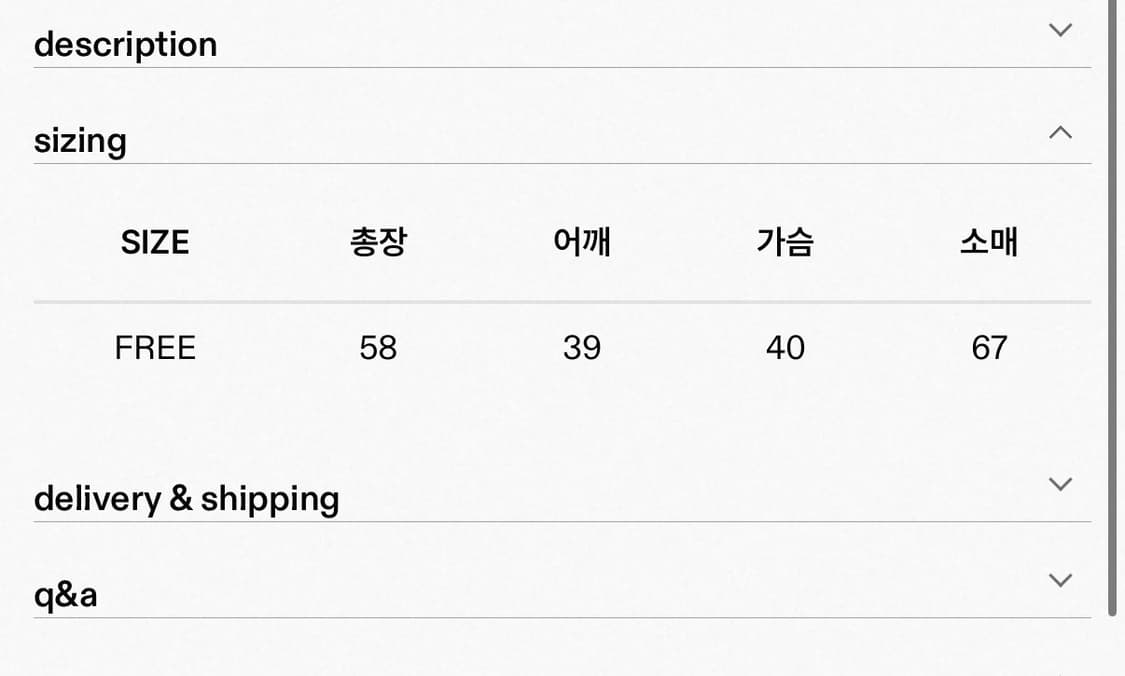Screen dimensions: 1125x676
Task: Click the 소매 column header
Action: point(989,241)
